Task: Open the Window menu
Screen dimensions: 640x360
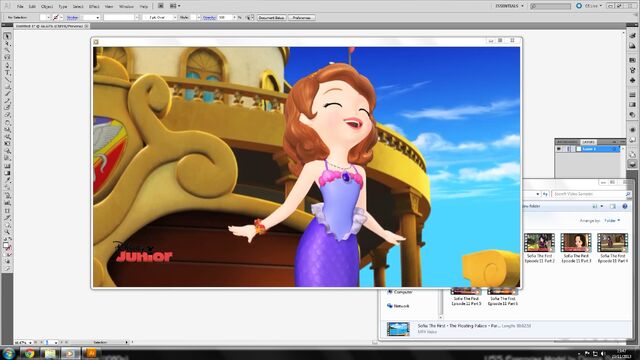Action: (126, 7)
